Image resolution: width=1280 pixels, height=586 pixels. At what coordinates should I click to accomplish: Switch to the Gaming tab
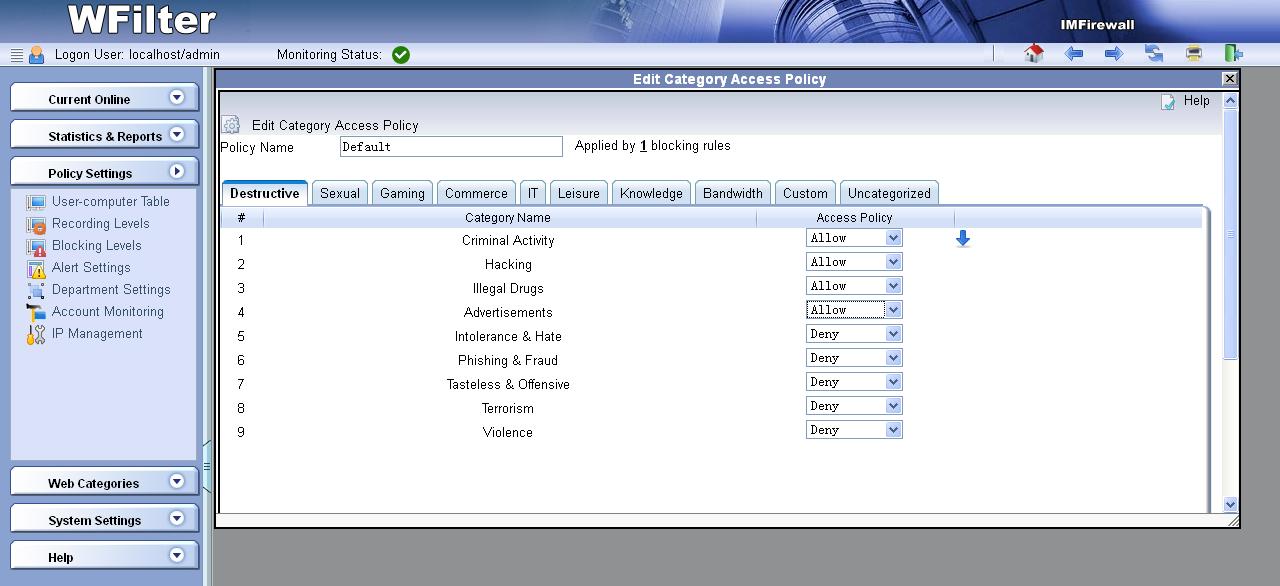pos(402,193)
